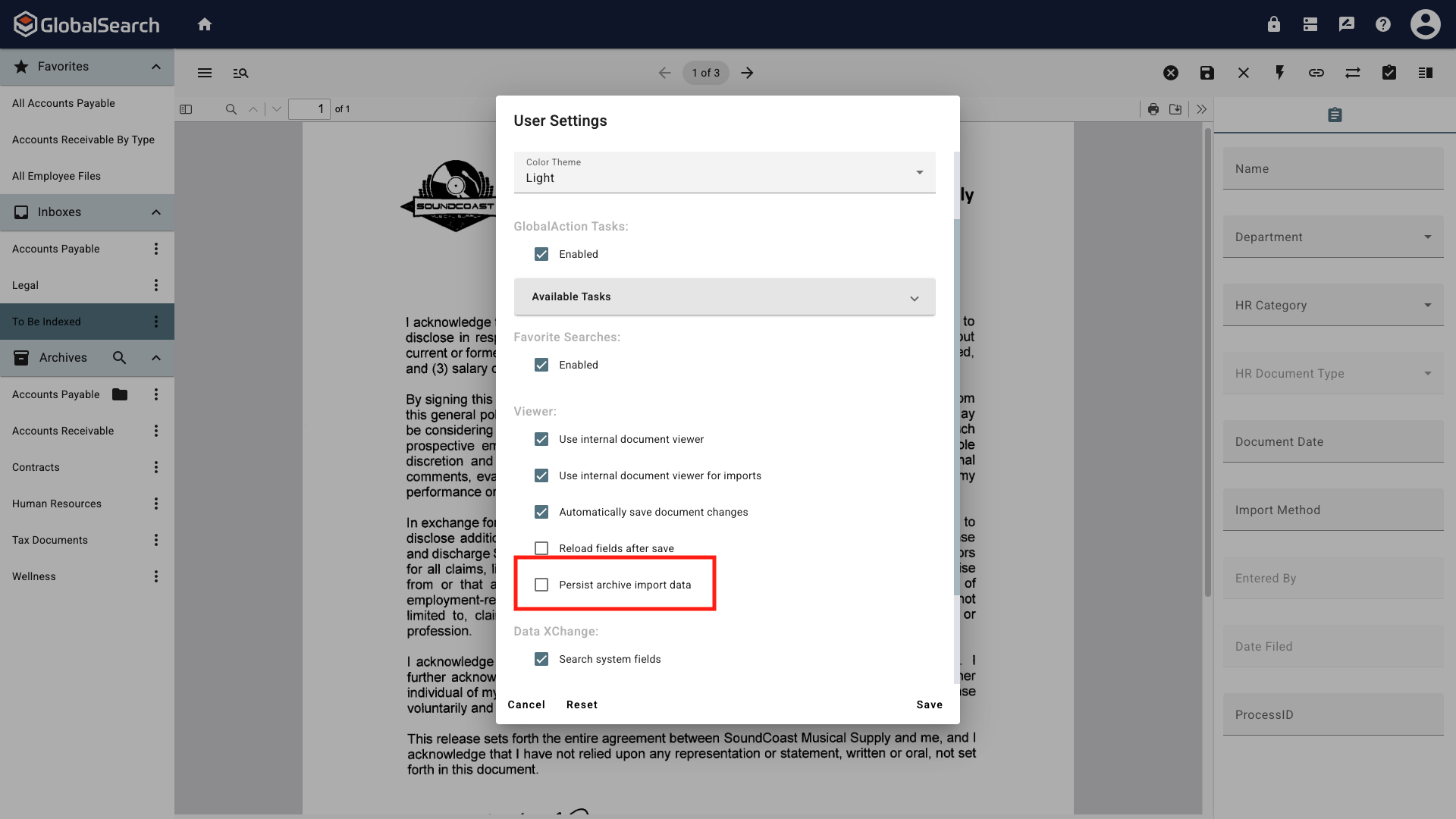Click the link chain icon in toolbar
This screenshot has width=1456, height=819.
1316,73
